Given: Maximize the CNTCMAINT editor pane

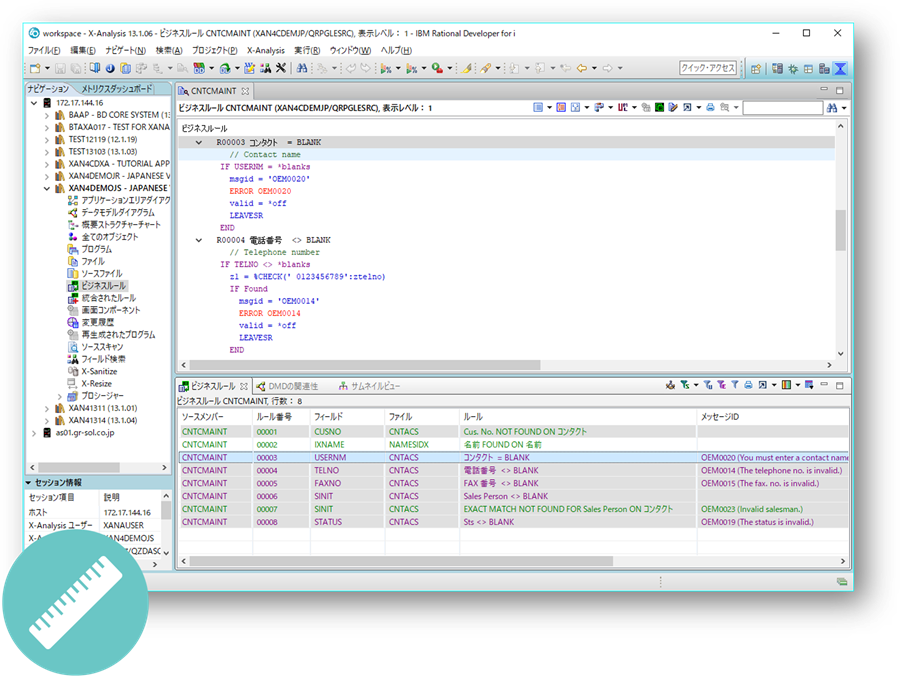Looking at the screenshot, I should pyautogui.click(x=839, y=90).
